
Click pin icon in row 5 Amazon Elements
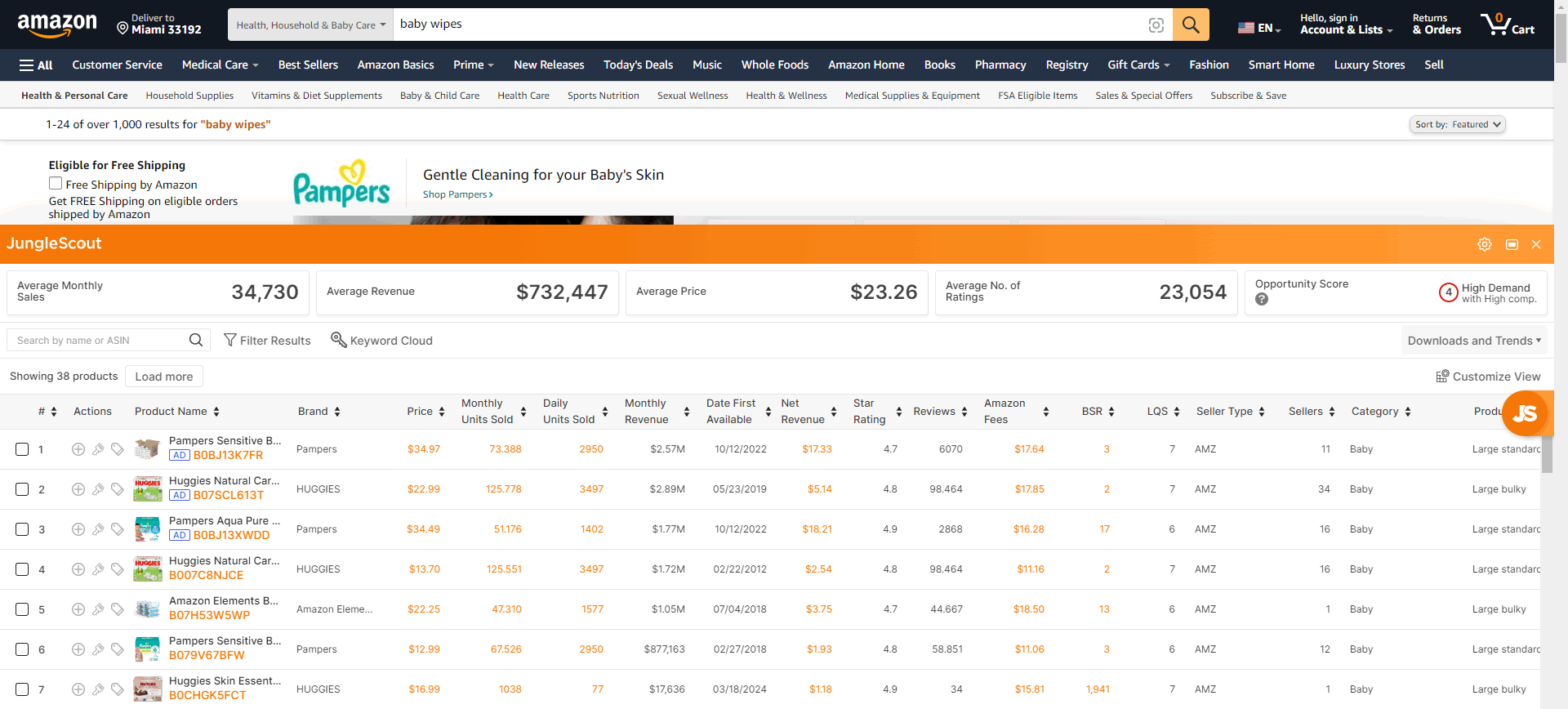point(98,609)
